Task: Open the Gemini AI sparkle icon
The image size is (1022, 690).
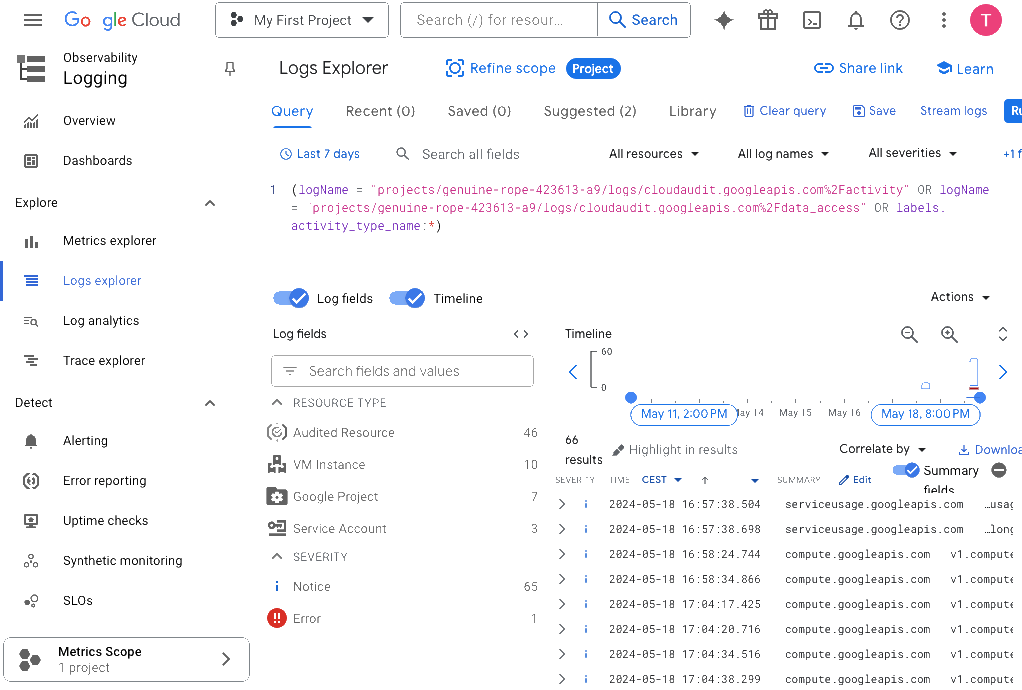Action: click(724, 20)
